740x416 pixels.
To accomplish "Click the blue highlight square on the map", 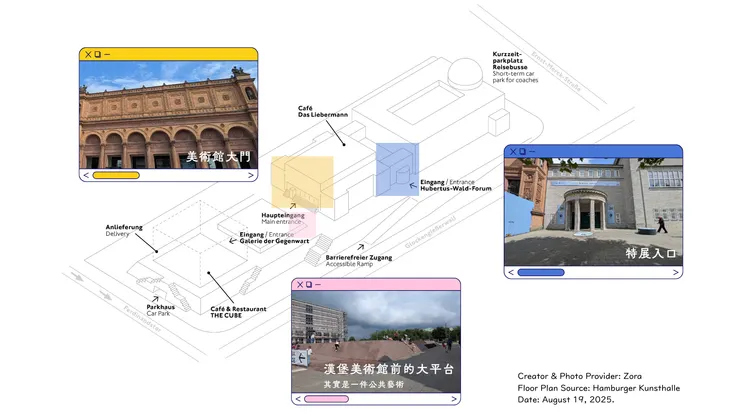I will click(397, 170).
